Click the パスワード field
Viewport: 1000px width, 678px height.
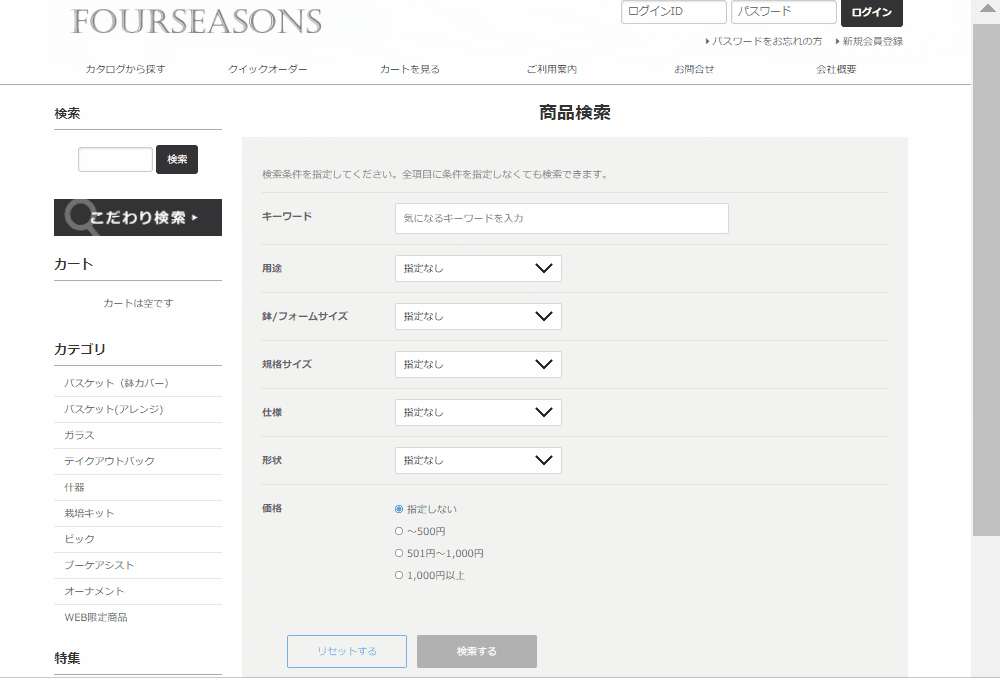pos(783,11)
